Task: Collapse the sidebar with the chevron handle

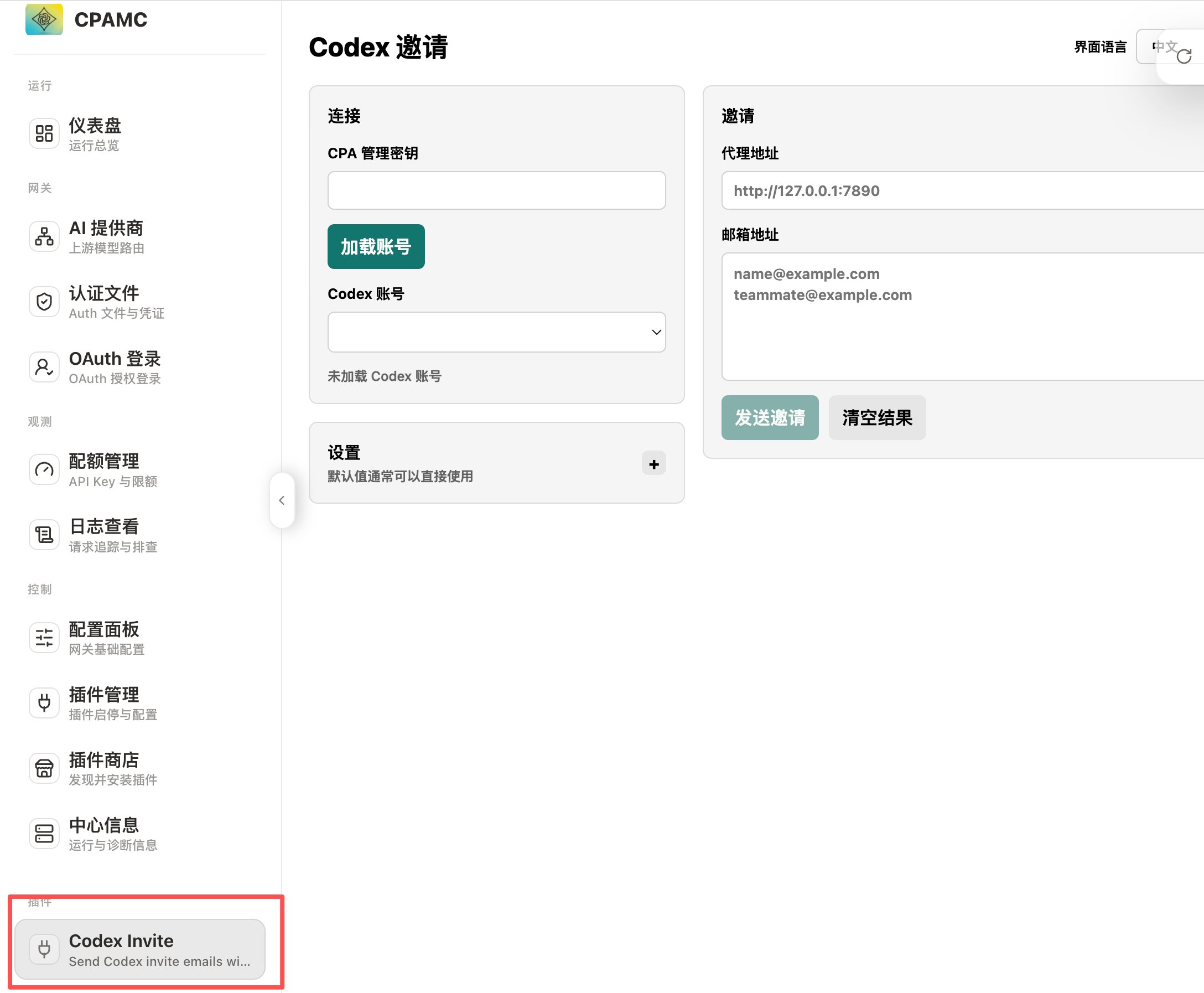Action: click(x=282, y=500)
